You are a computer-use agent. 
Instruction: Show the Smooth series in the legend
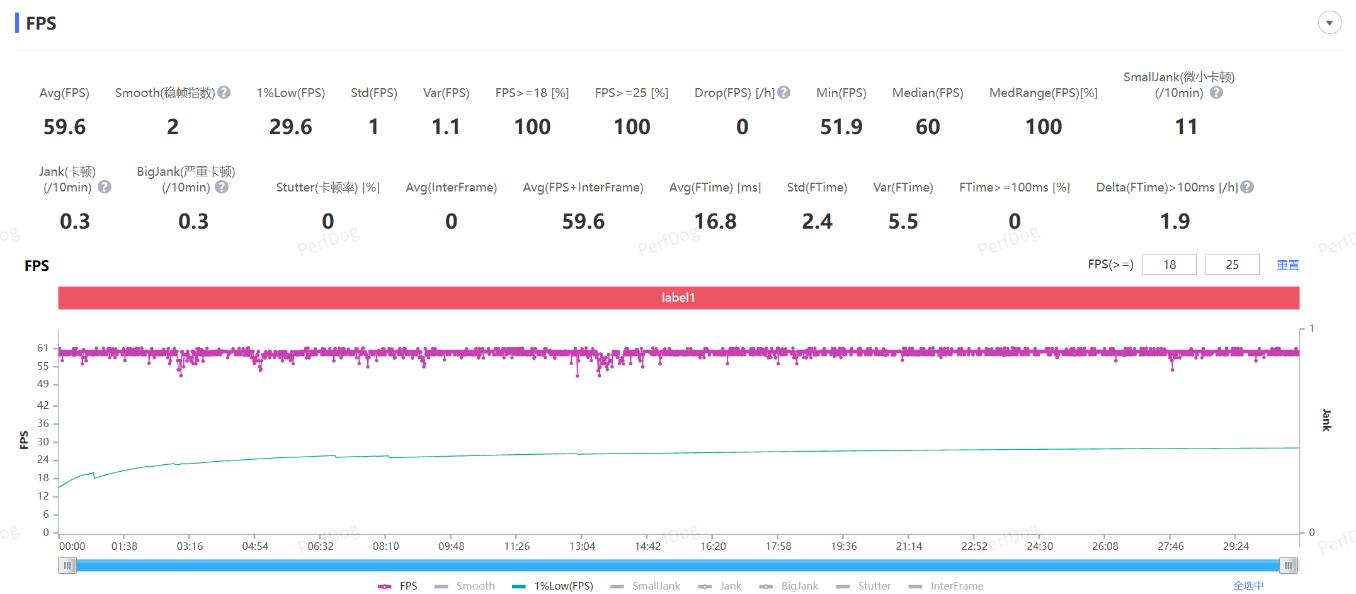[465, 586]
